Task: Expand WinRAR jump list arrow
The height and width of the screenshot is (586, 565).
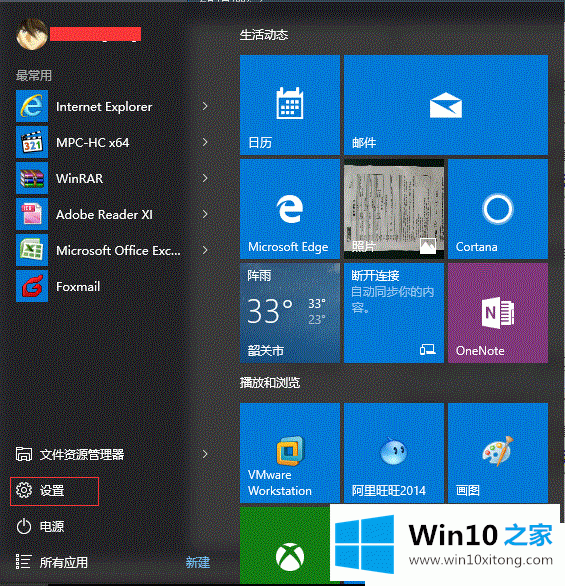Action: point(205,178)
